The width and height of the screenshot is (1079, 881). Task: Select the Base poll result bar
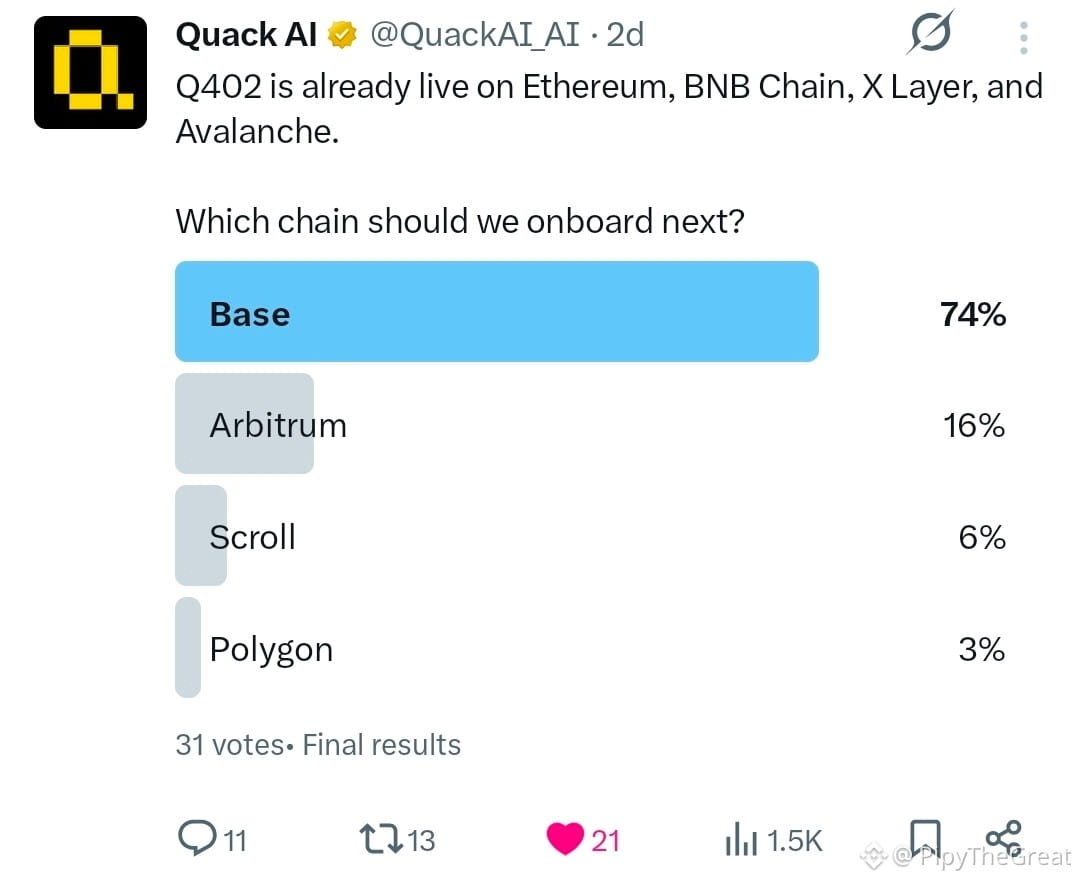click(497, 311)
